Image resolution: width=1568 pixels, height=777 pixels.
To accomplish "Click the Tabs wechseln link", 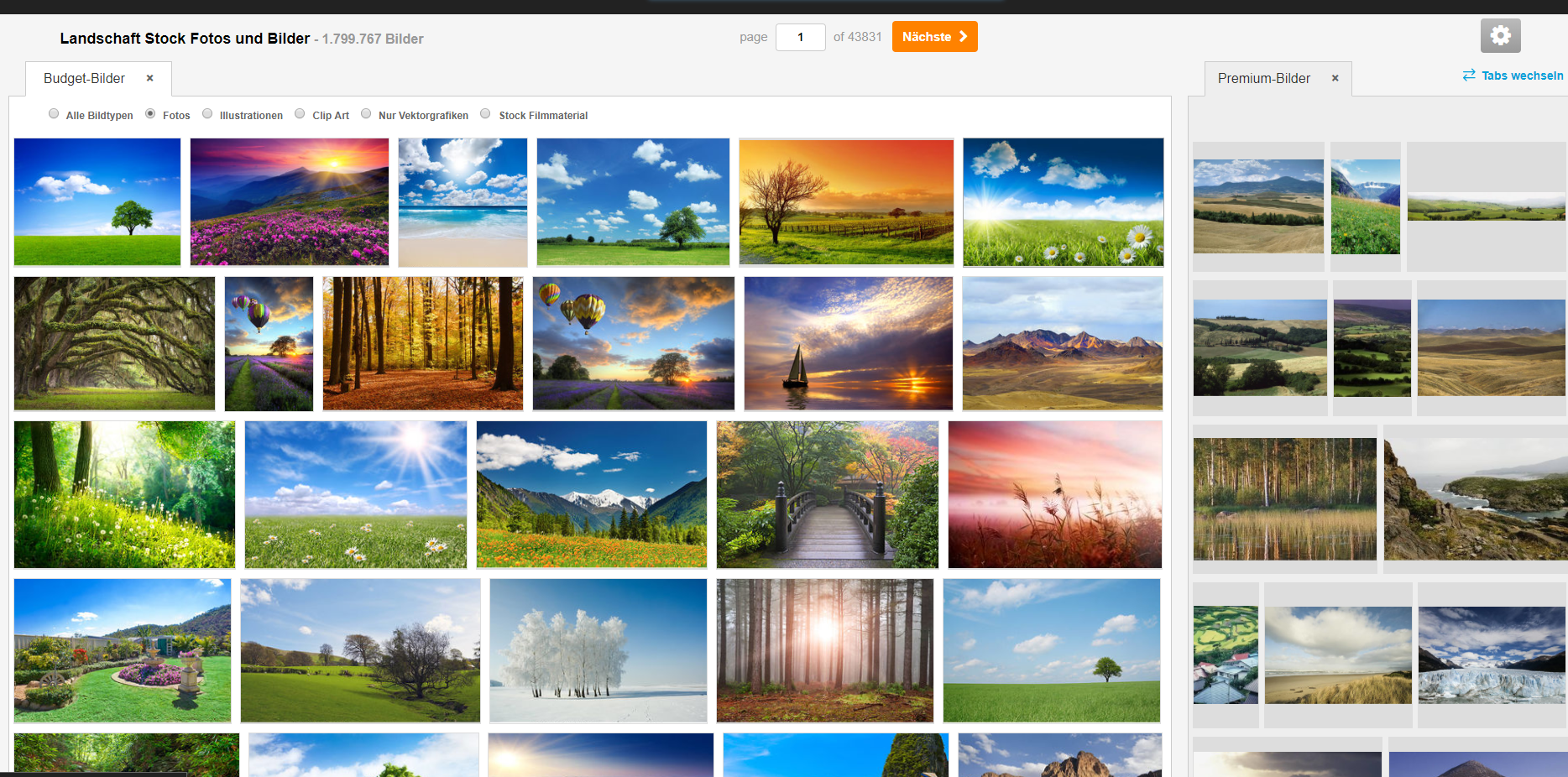I will (x=1522, y=76).
